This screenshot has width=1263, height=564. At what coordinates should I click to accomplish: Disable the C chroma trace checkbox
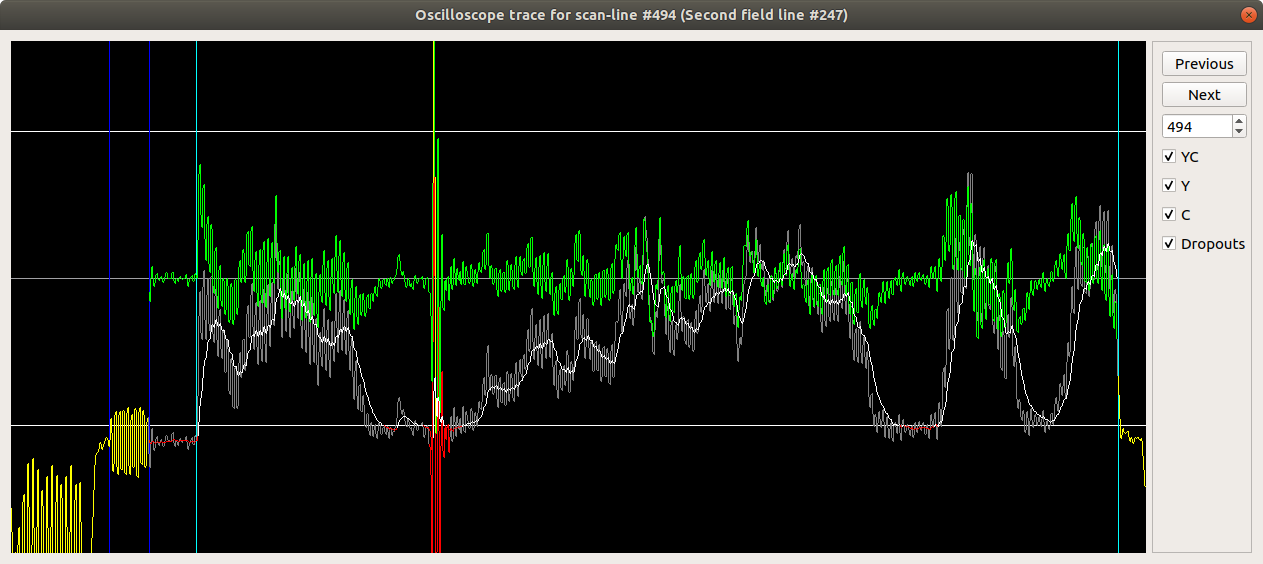(x=1169, y=215)
